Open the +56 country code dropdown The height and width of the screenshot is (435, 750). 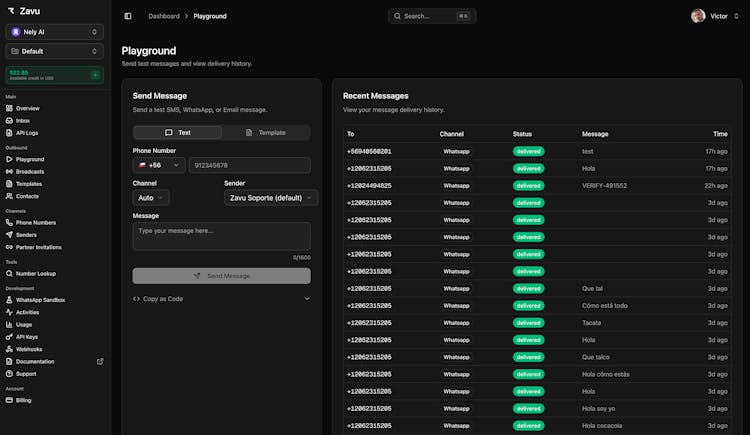pyautogui.click(x=159, y=165)
